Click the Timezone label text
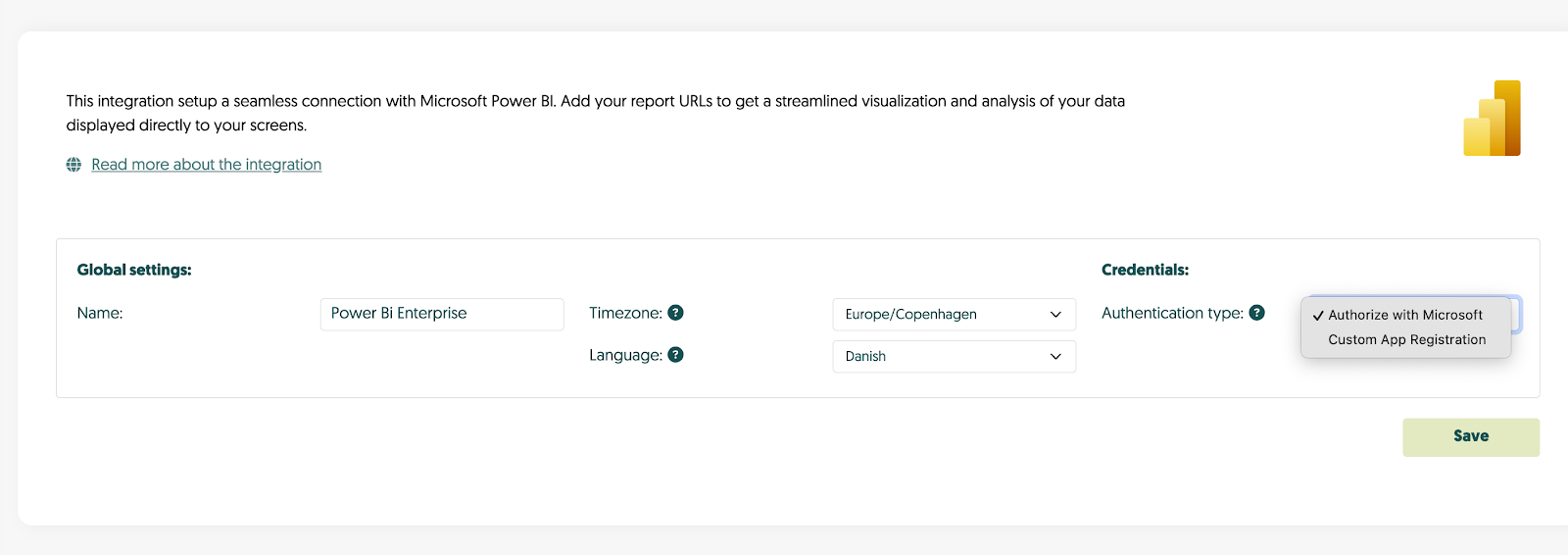This screenshot has width=1568, height=555. [625, 313]
